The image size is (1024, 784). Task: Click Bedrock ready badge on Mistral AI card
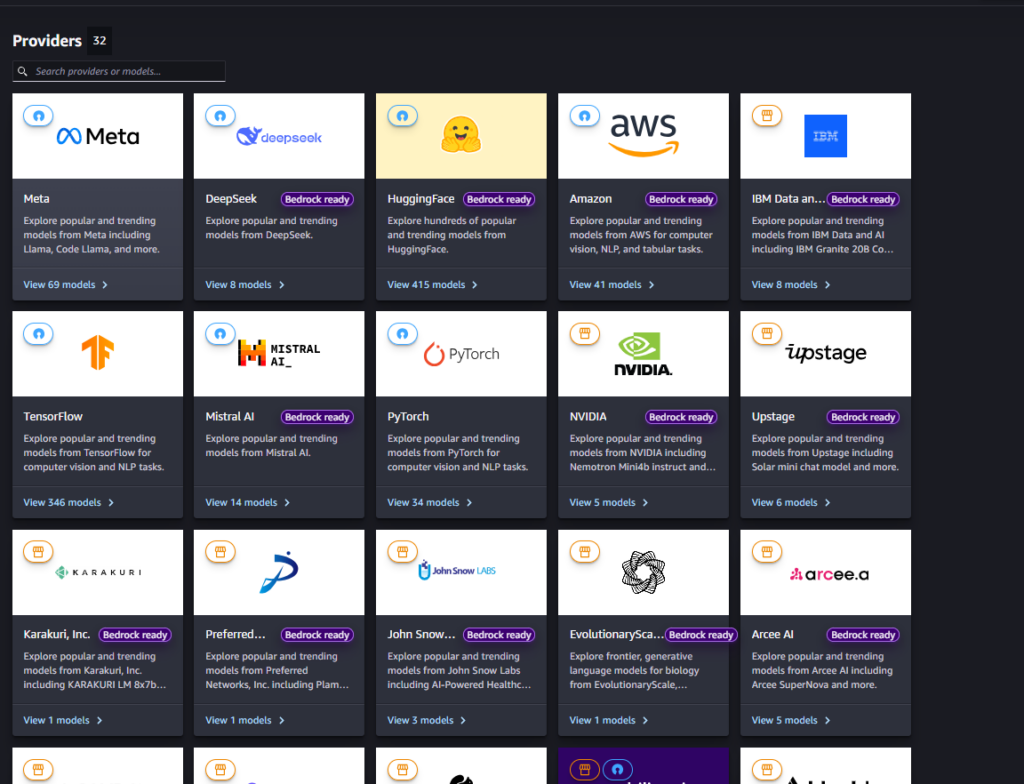point(317,417)
